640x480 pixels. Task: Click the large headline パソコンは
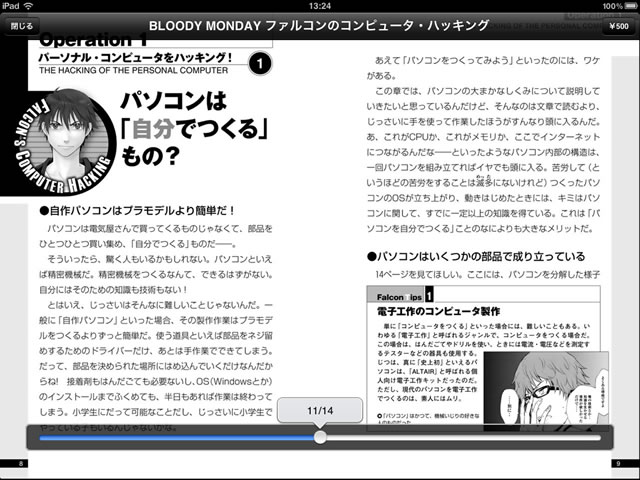click(x=173, y=101)
